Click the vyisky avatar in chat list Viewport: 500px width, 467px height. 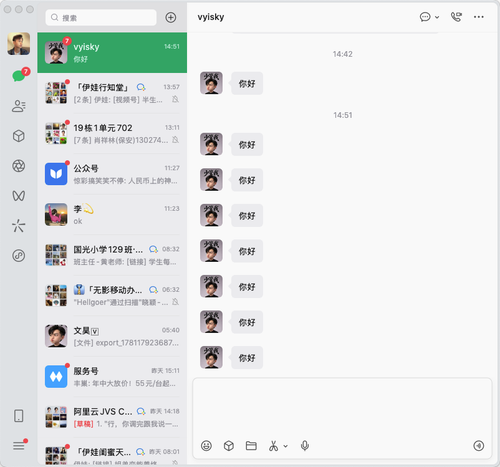pos(56,53)
